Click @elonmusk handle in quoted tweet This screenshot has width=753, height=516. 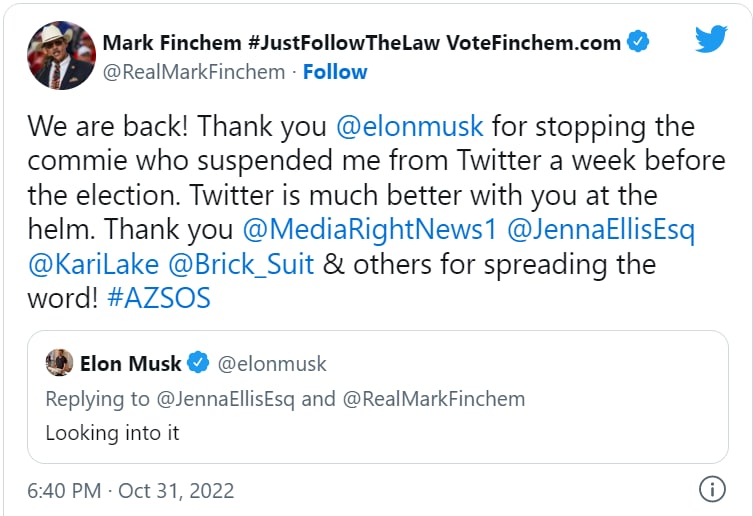coord(272,363)
